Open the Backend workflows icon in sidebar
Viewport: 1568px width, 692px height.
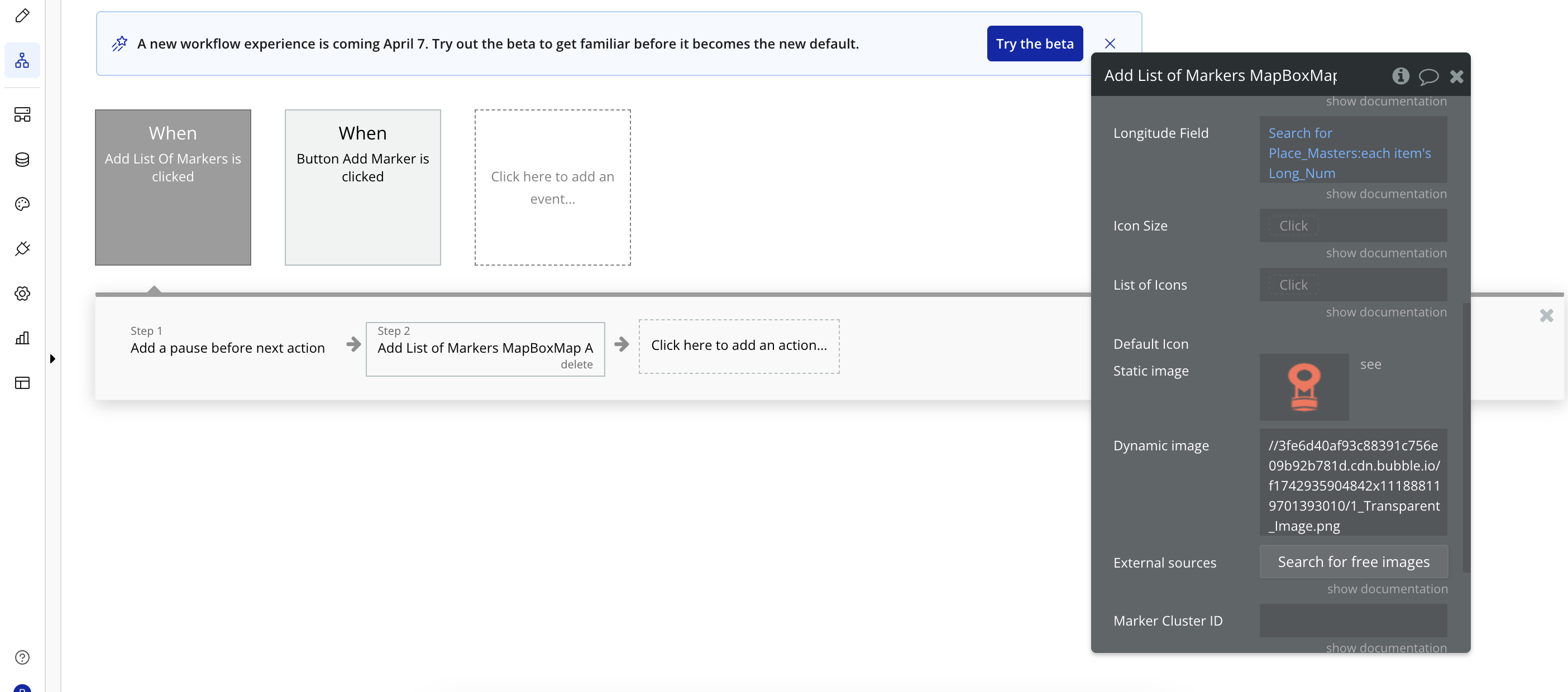[22, 114]
